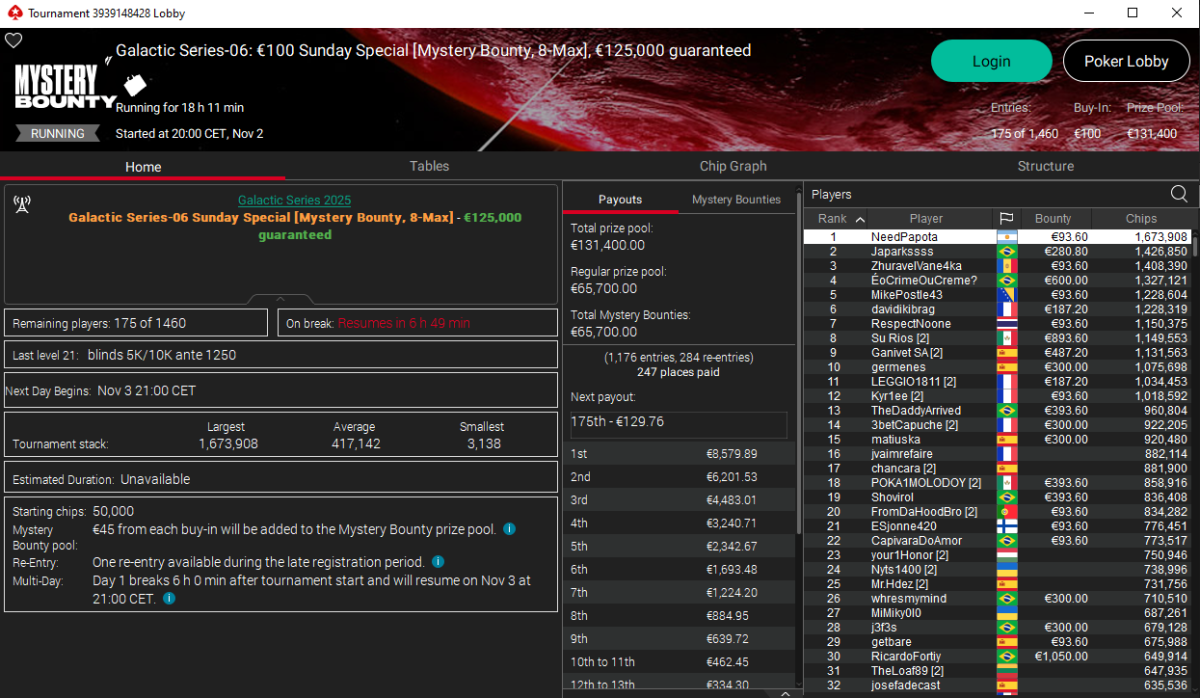Sort players by country flag column
The height and width of the screenshot is (698, 1200).
(1006, 218)
